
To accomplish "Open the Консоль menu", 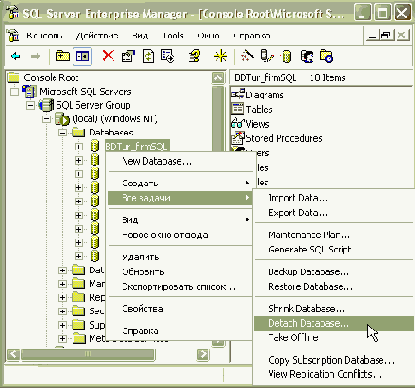I will click(44, 35).
